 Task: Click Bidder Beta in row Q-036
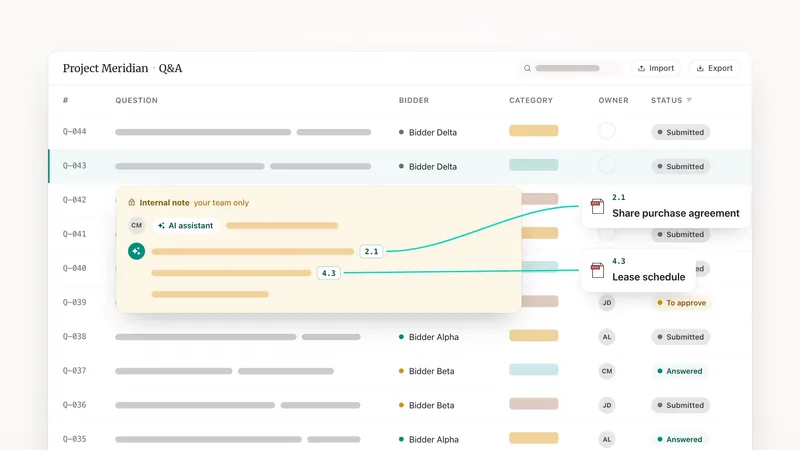click(427, 405)
